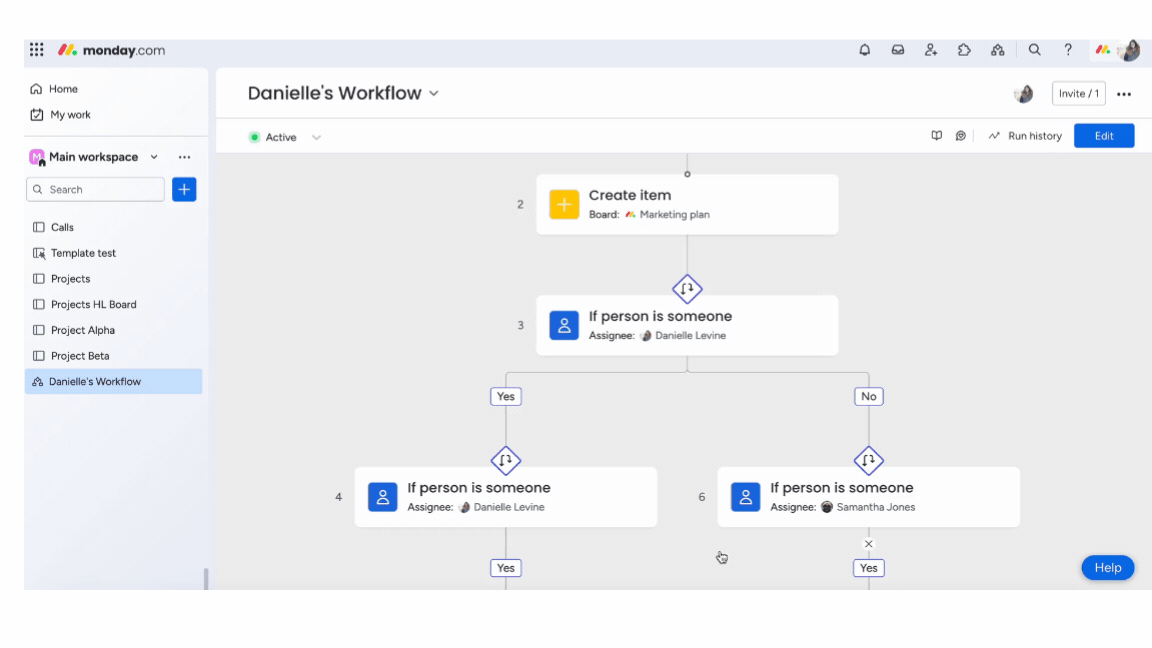
Task: Expand the Main workspace dropdown
Action: [154, 157]
